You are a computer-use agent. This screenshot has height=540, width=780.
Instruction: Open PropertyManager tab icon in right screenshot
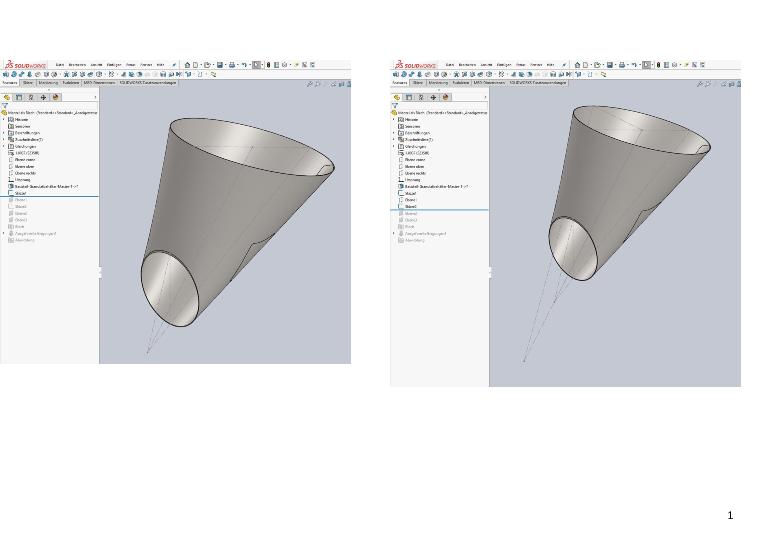click(x=409, y=97)
